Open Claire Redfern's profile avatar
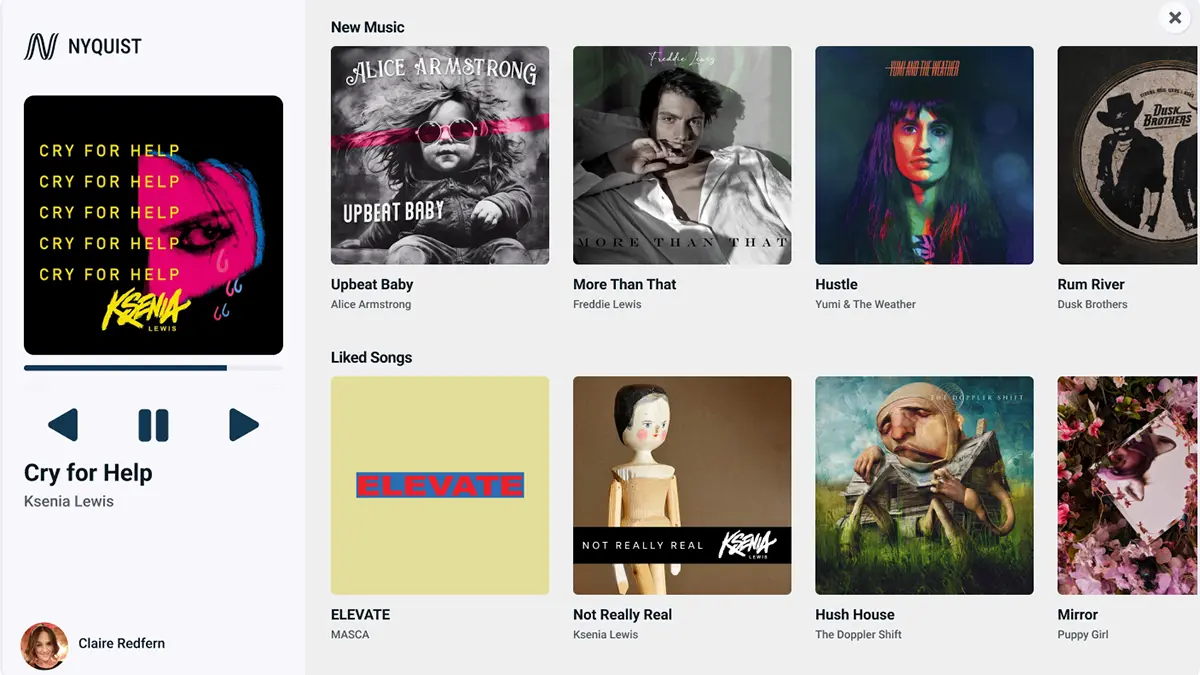This screenshot has width=1200, height=675. tap(44, 645)
